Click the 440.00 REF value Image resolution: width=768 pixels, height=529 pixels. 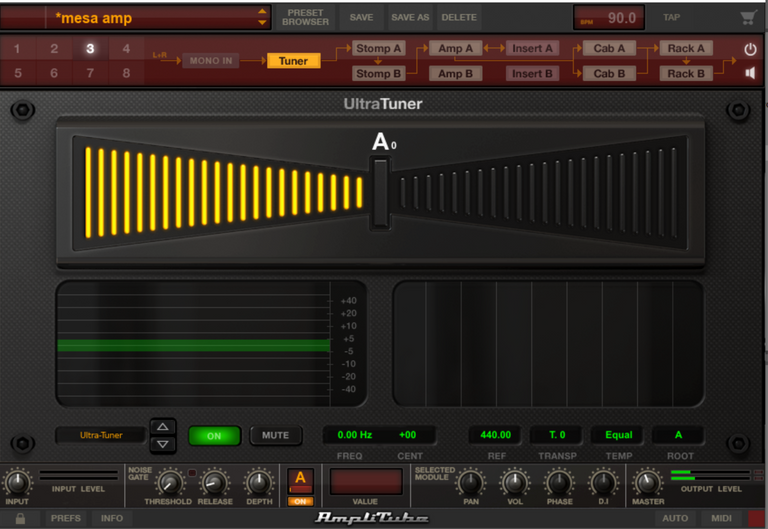(x=496, y=435)
